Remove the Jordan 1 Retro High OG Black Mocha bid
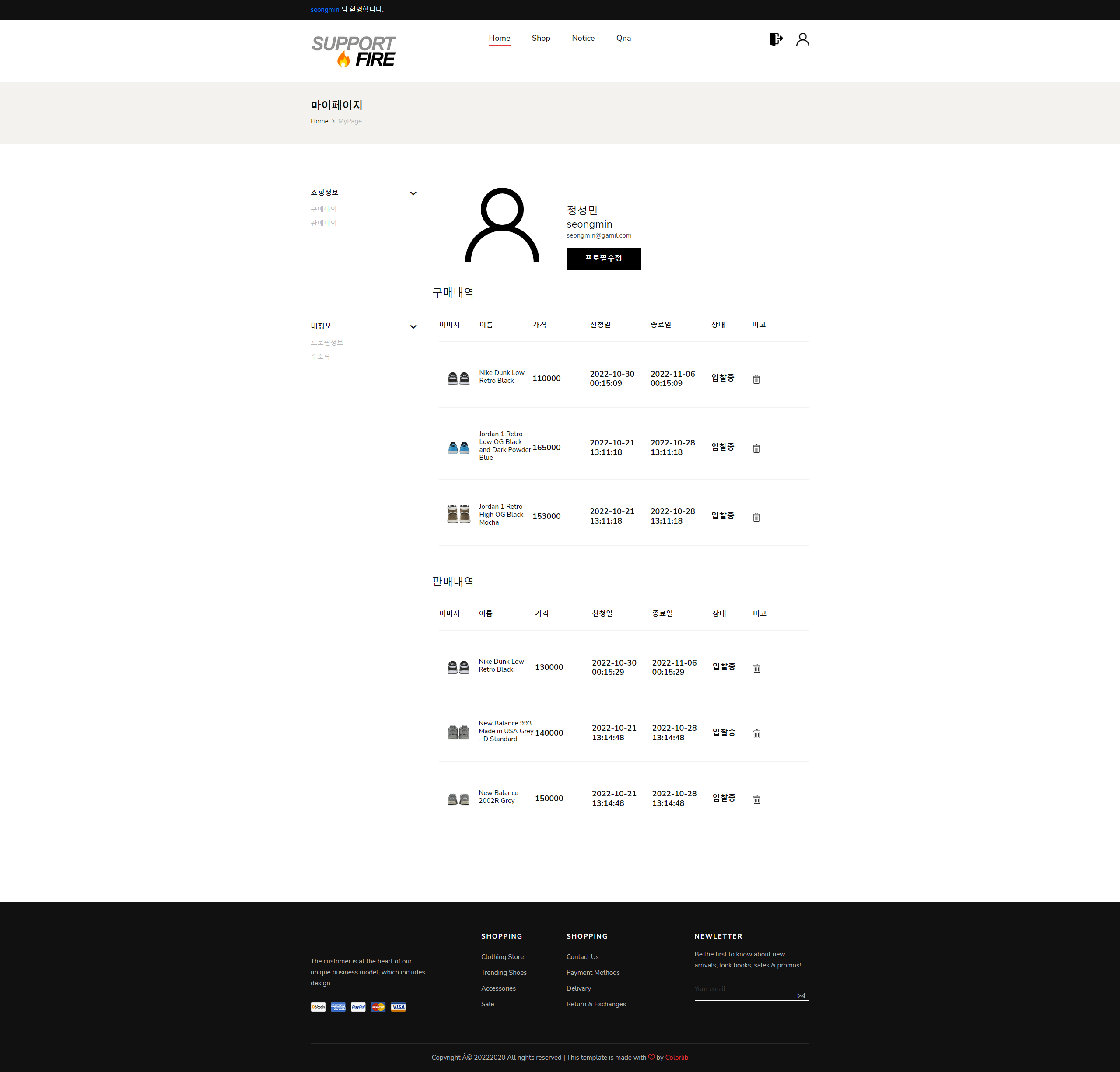This screenshot has height=1072, width=1120. pos(756,517)
